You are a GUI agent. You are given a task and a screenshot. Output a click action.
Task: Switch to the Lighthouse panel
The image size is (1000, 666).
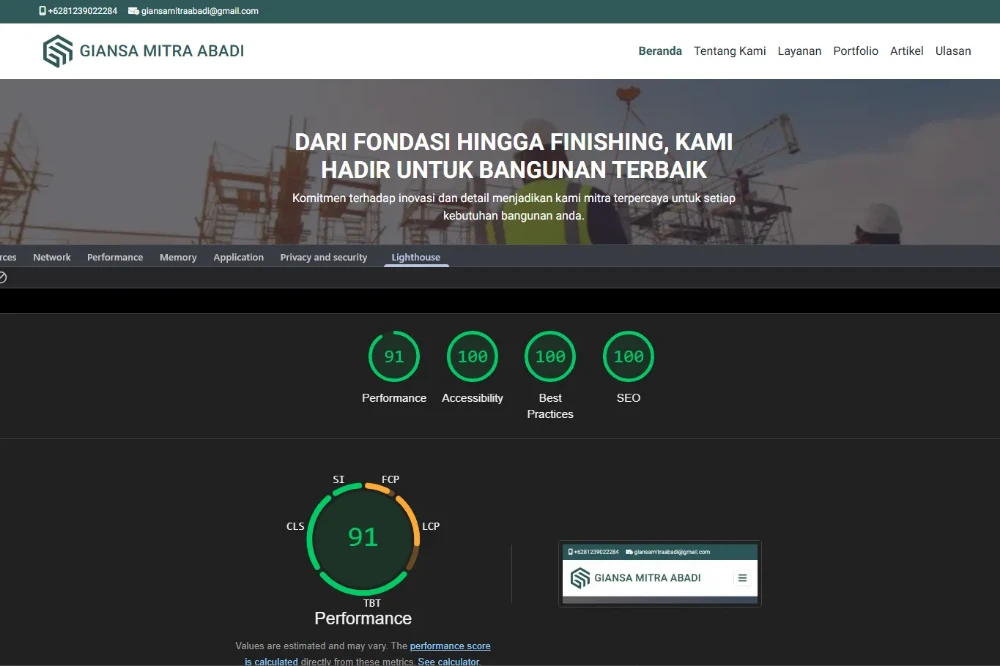pyautogui.click(x=416, y=257)
